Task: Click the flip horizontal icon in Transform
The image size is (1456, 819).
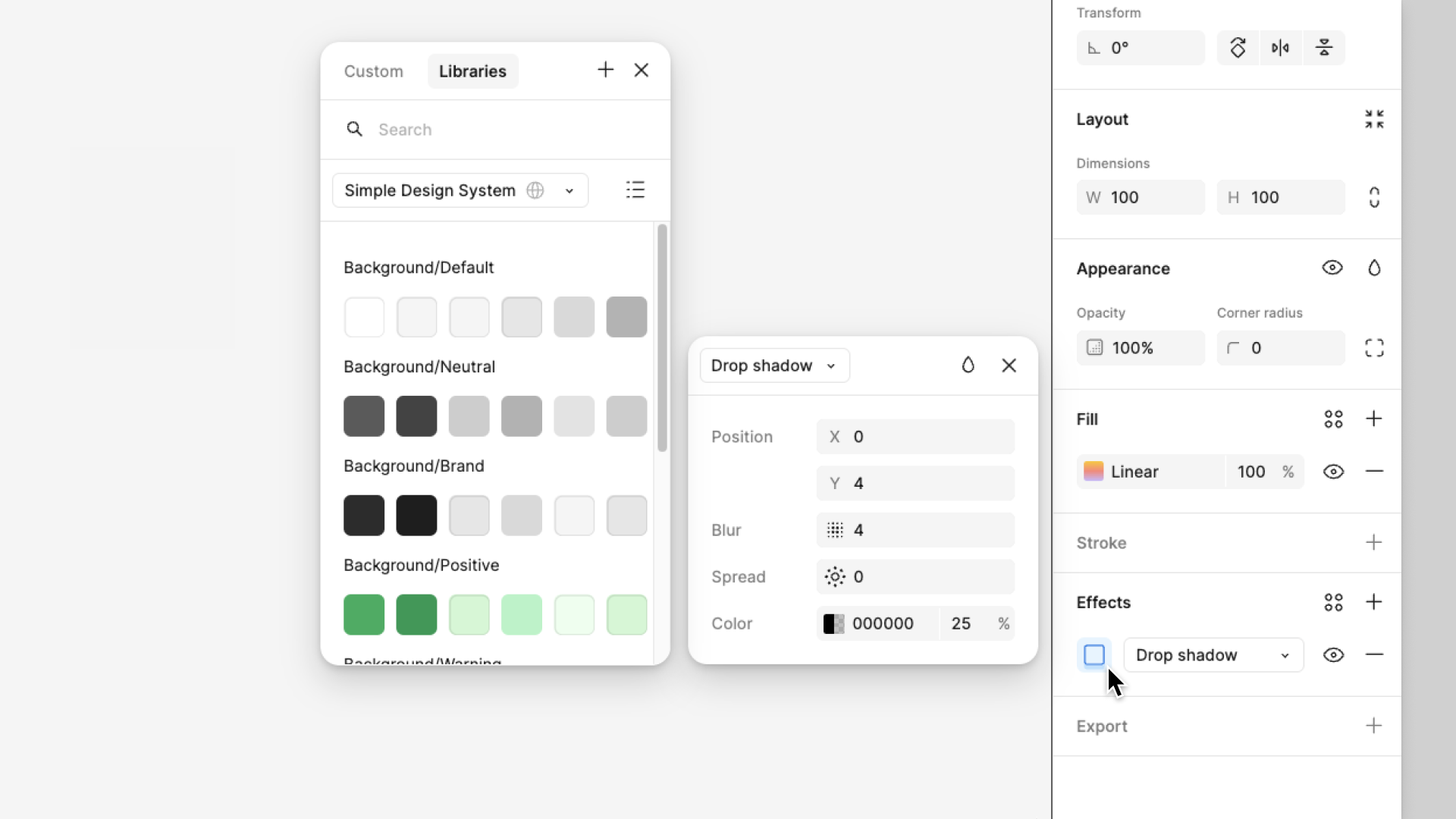Action: [1280, 48]
